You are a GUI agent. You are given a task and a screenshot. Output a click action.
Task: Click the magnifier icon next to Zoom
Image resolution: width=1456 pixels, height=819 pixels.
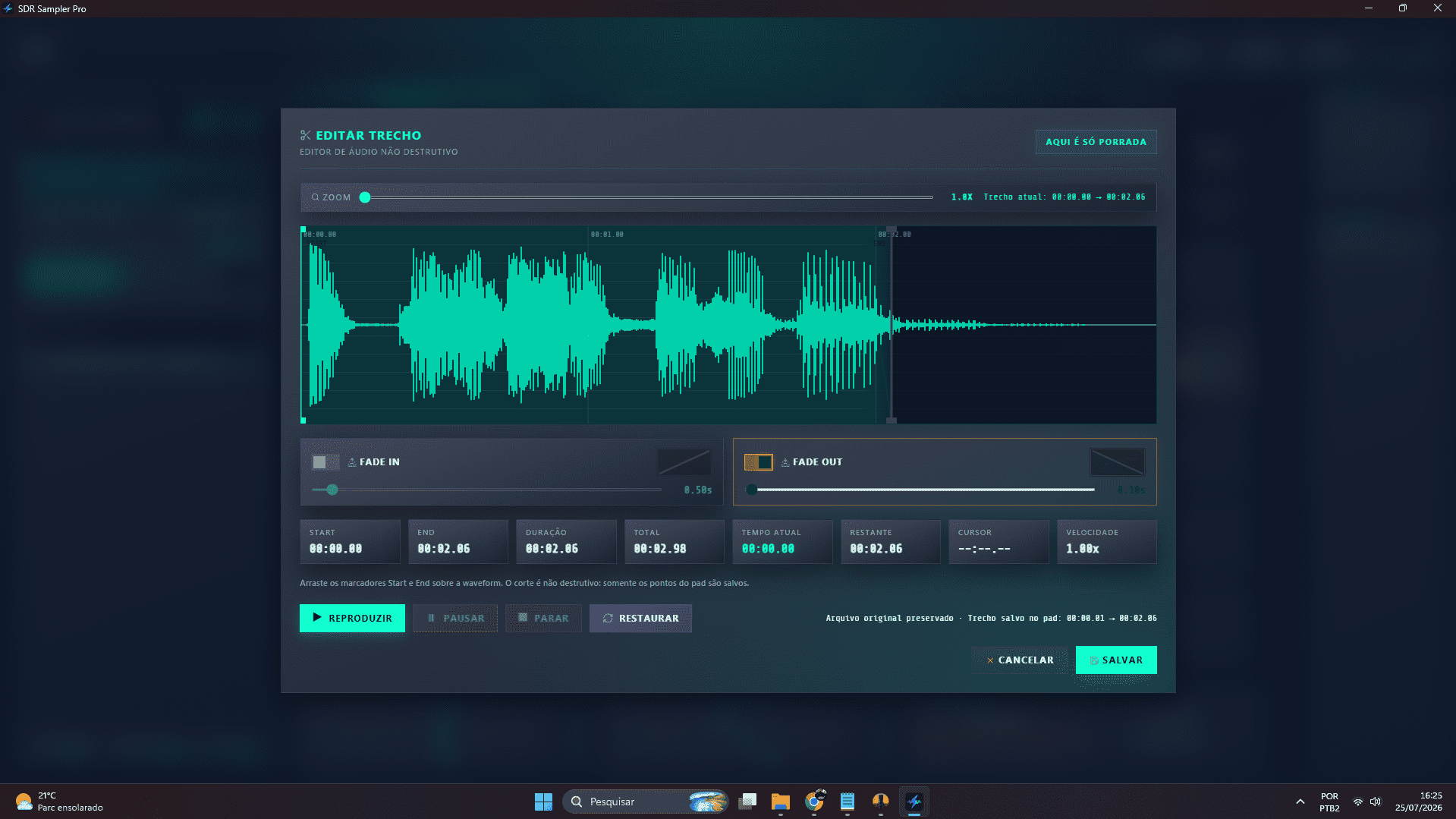(315, 197)
